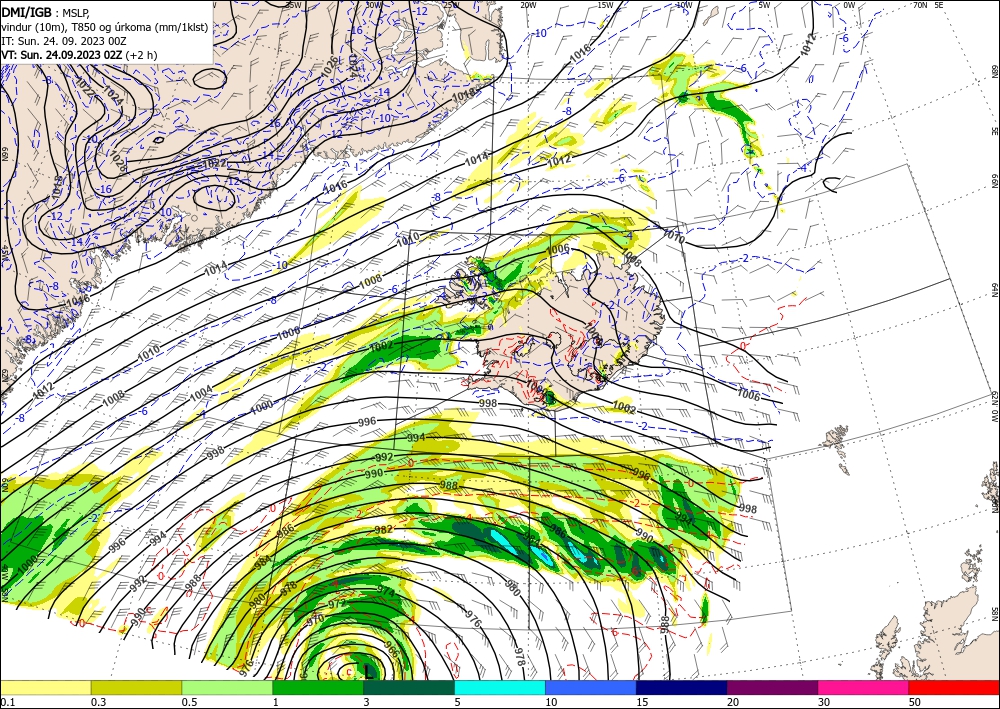Click the red above-50 legend swatch
The width and height of the screenshot is (1000, 709).
point(954,687)
